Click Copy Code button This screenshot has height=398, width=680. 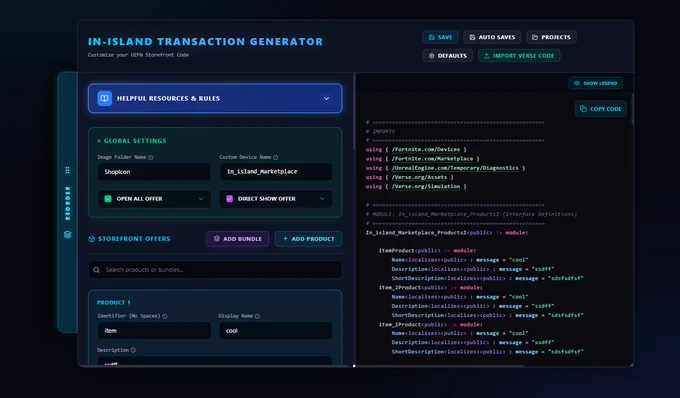[x=601, y=109]
